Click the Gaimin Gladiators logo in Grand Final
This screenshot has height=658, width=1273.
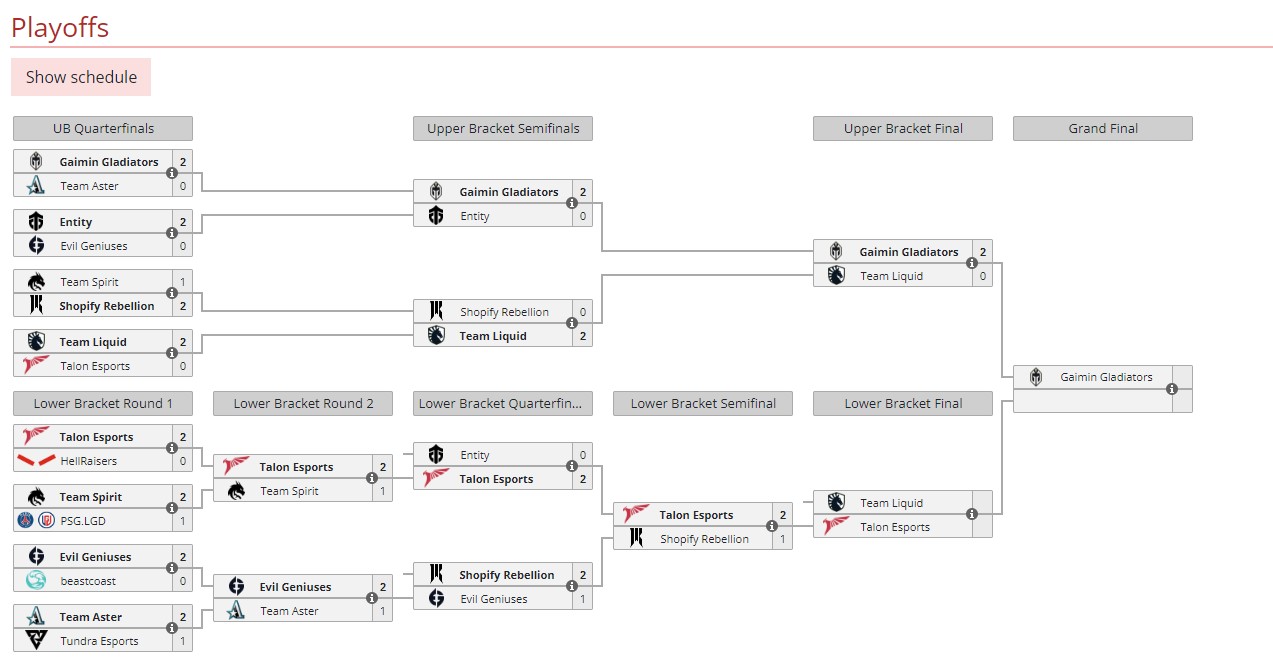(x=1035, y=377)
